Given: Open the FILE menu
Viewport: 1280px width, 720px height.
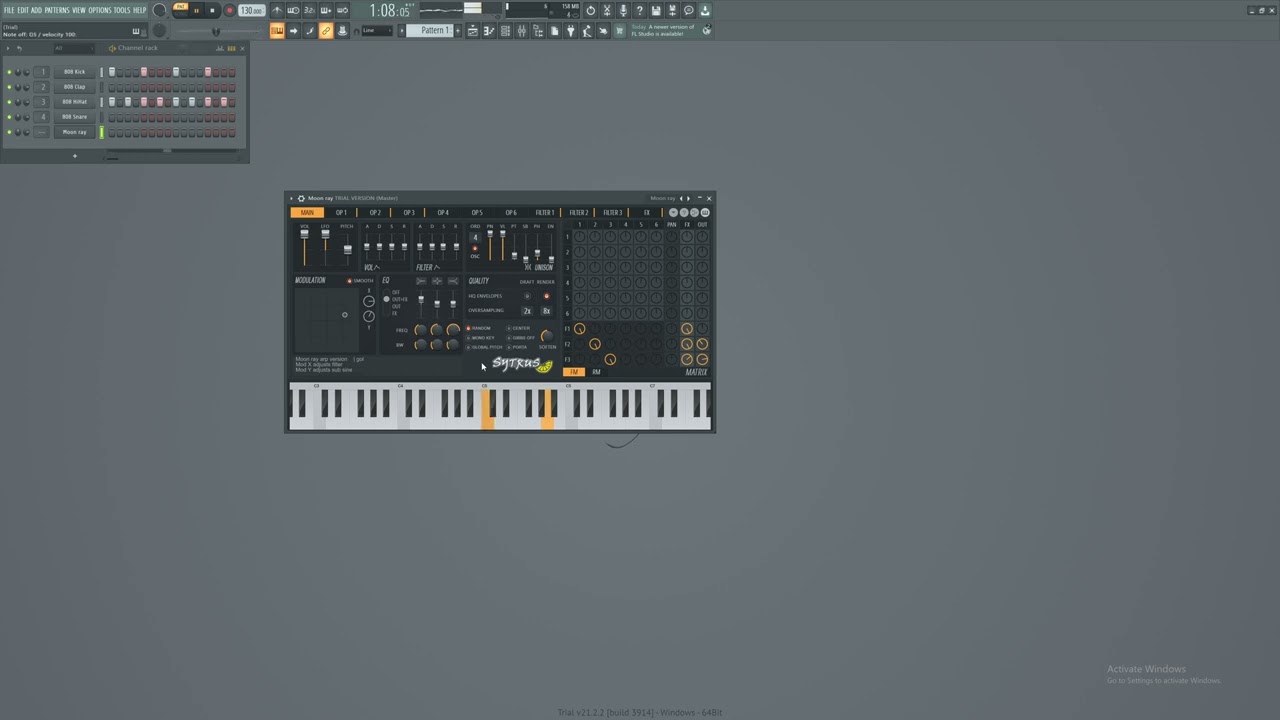Looking at the screenshot, I should [x=9, y=10].
